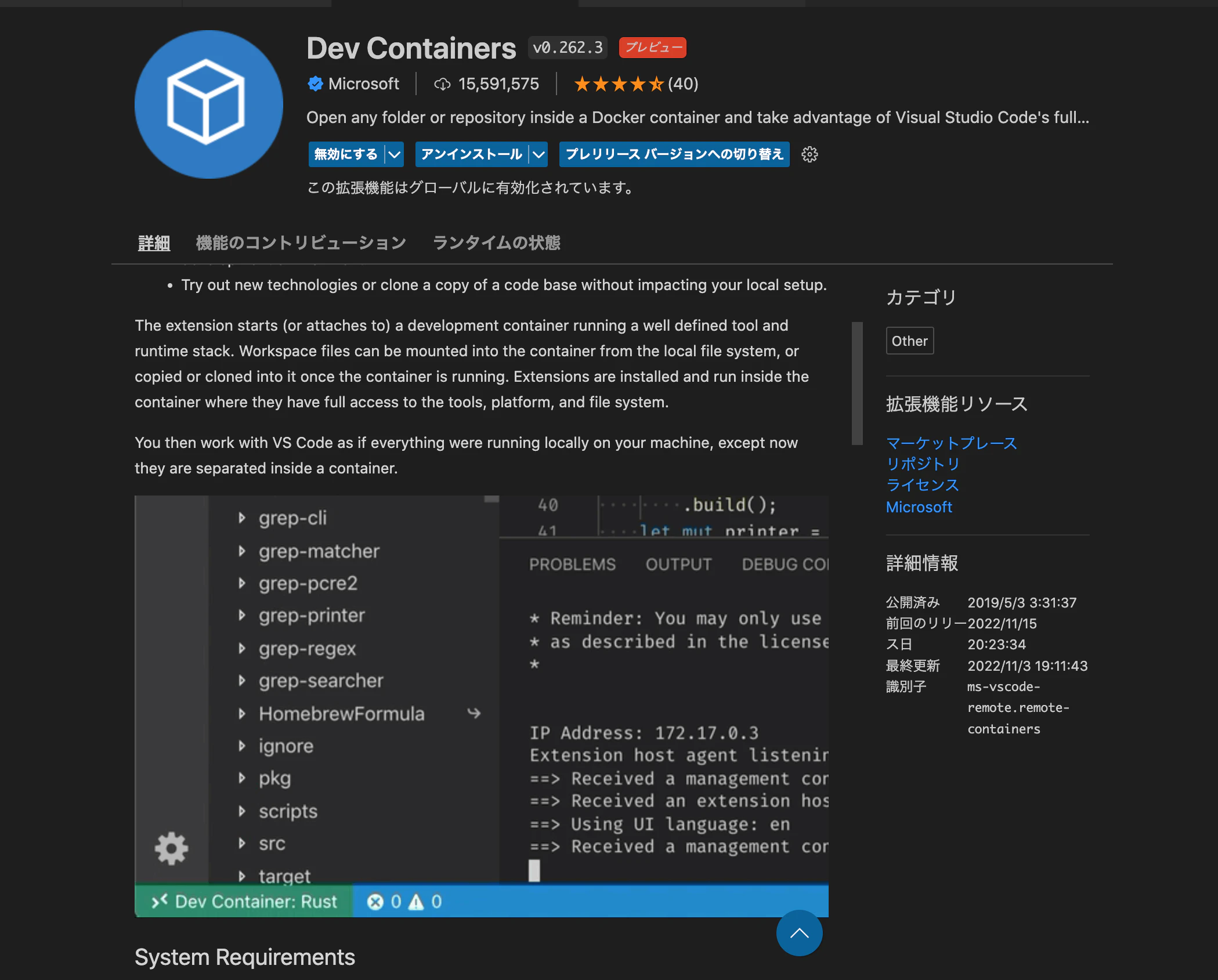Click the Microsoft verified publisher badge

[315, 84]
